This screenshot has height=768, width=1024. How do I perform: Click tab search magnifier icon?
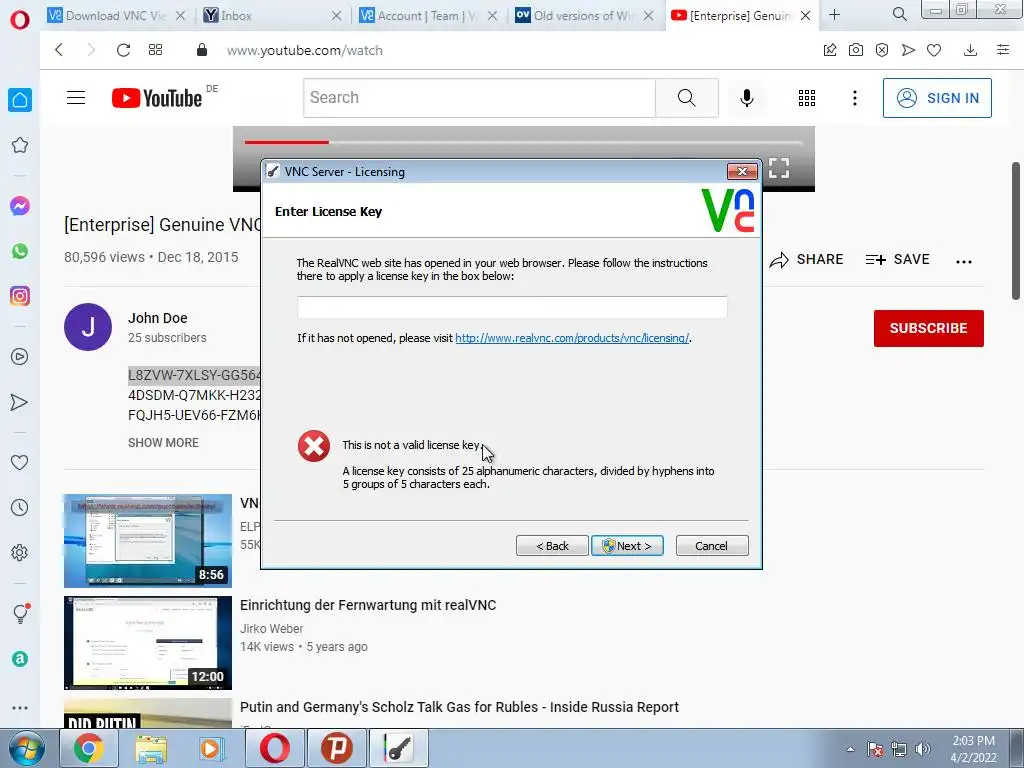coord(900,14)
